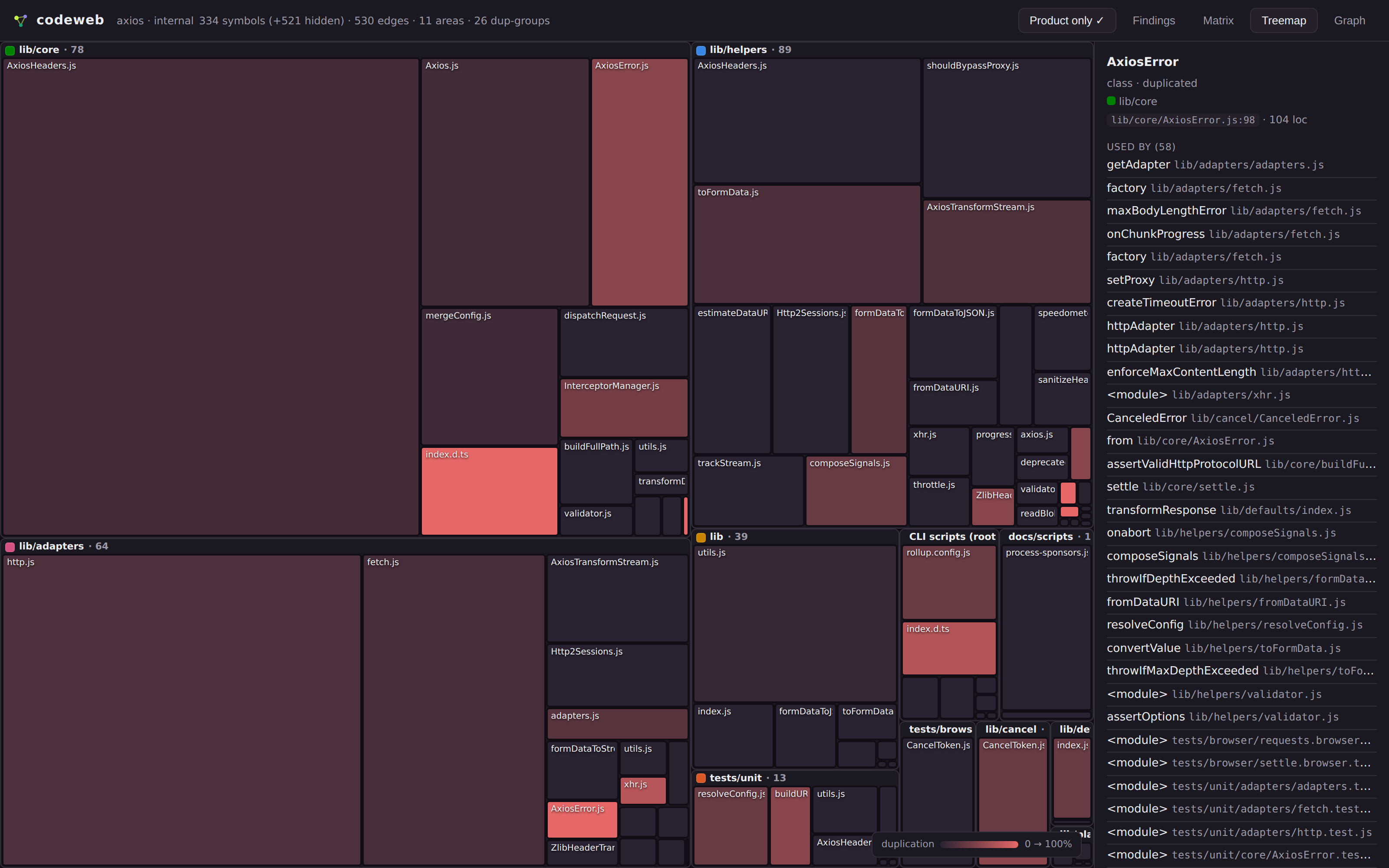Open setProxy usage in http.js
Viewport: 1389px width, 868px height.
1241,280
